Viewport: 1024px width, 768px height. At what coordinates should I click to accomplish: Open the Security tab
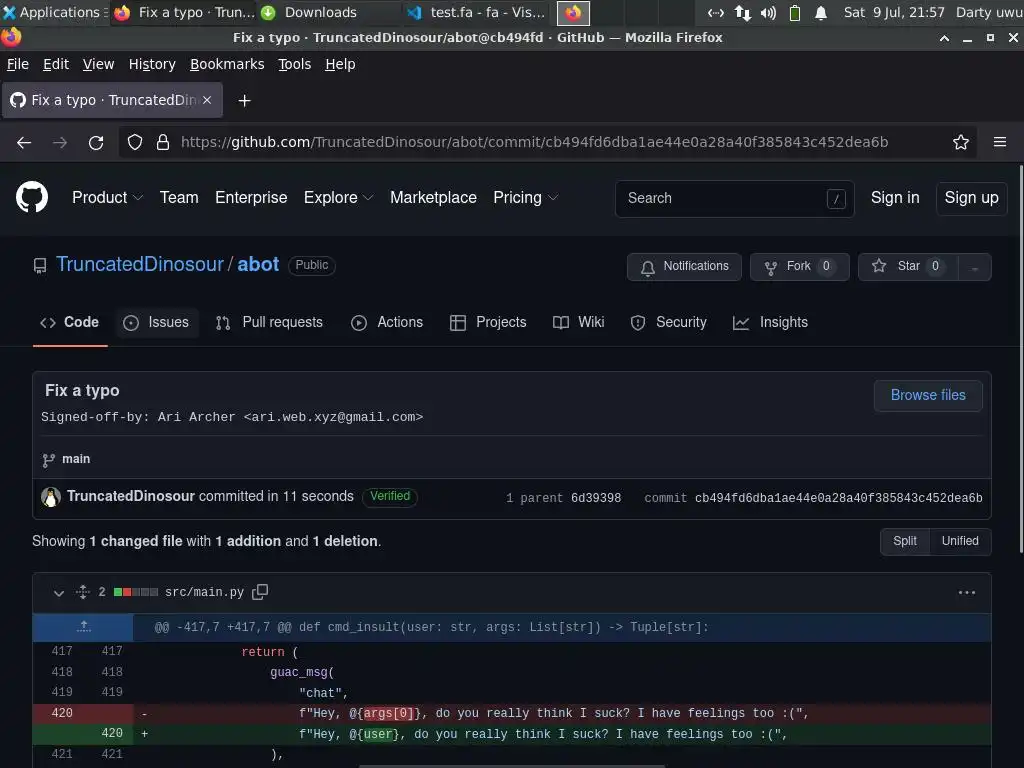(669, 323)
